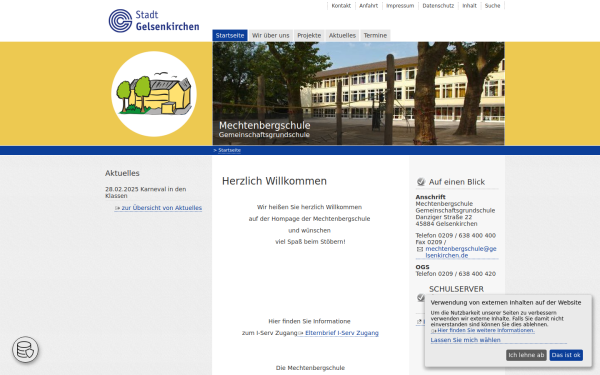Screen dimensions: 600x375
Task: Open the data protection settings icon
Action: 25,349
